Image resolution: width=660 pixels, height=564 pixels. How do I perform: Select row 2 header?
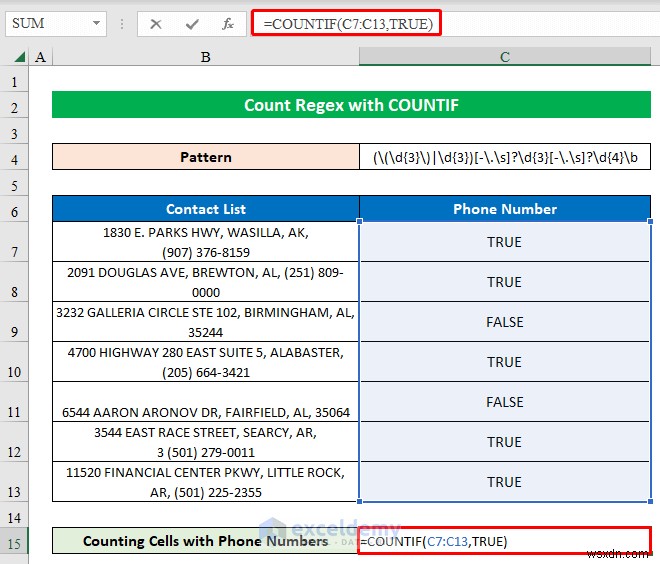pyautogui.click(x=14, y=105)
